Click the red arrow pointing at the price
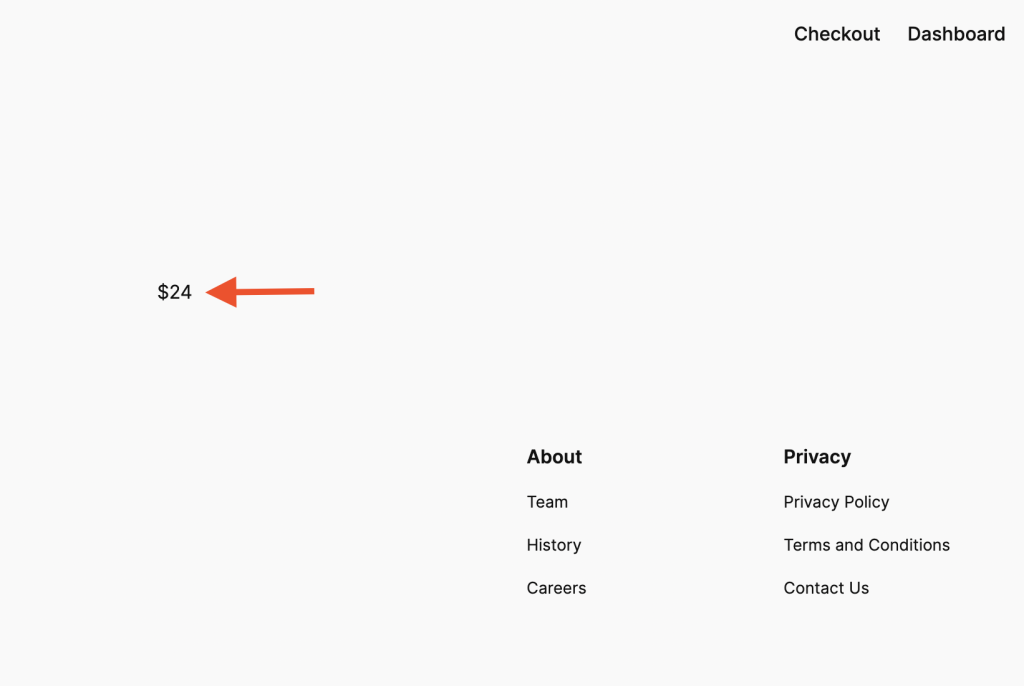 [261, 292]
